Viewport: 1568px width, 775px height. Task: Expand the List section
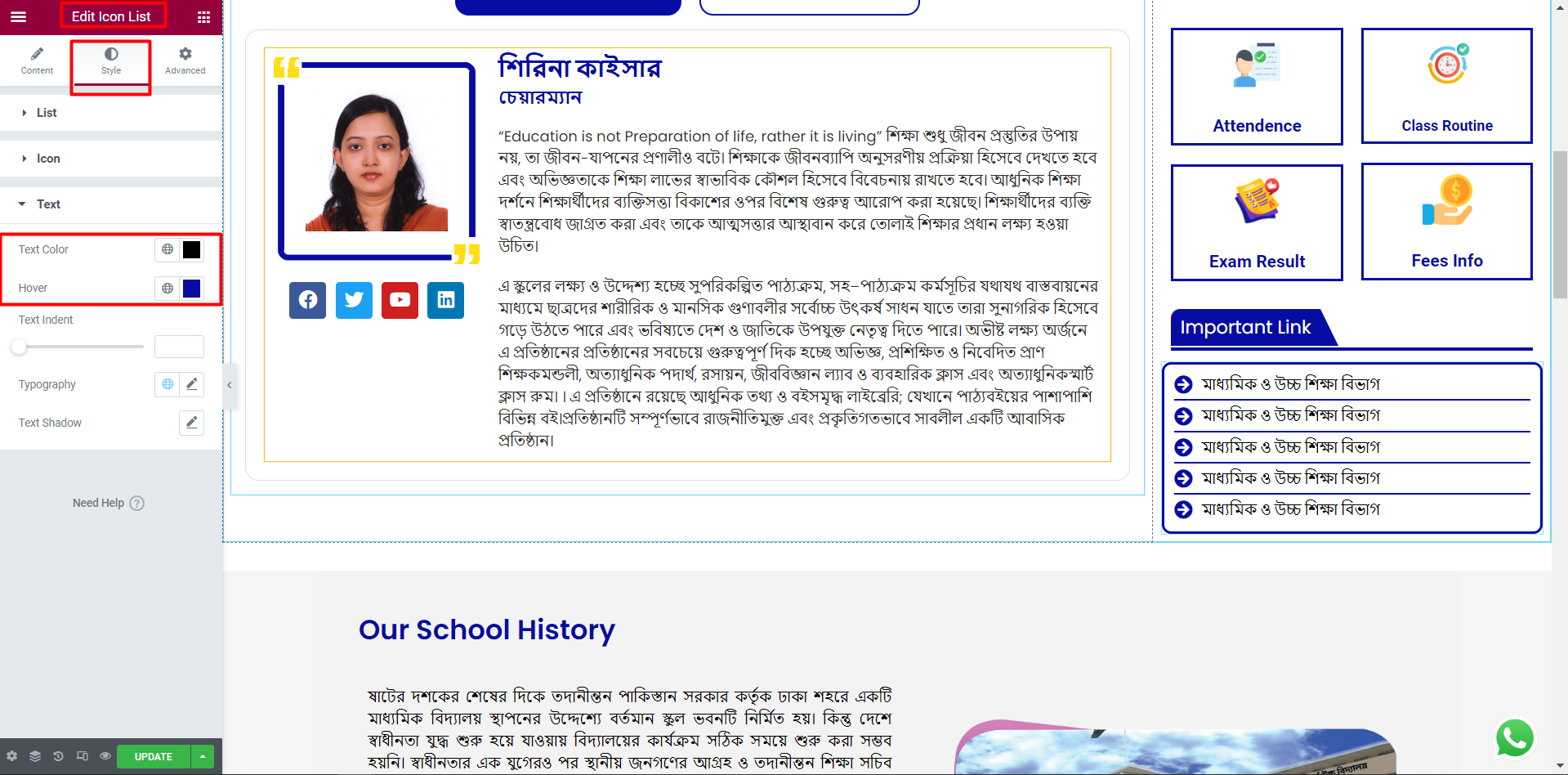tap(111, 113)
